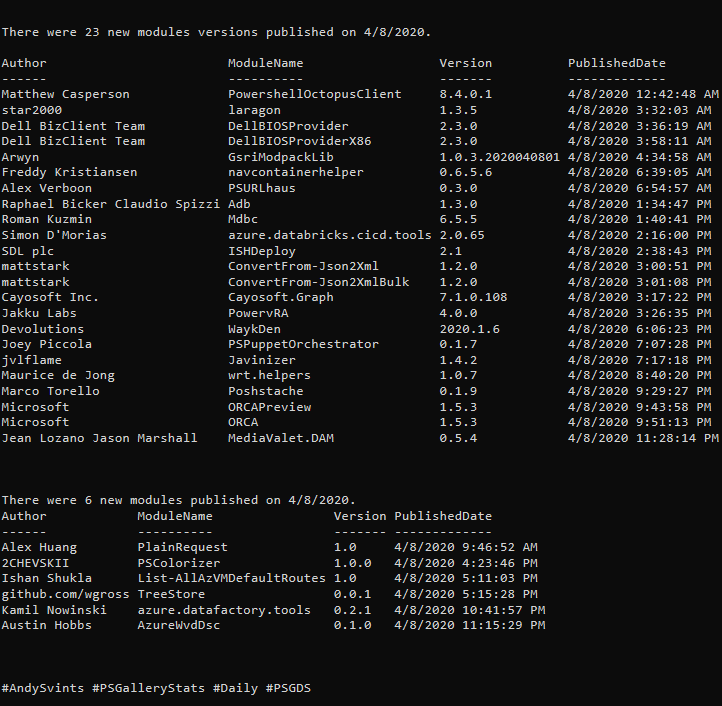The width and height of the screenshot is (722, 706).
Task: Click version 1.0.3.2020040801 of GsriModpackLib
Action: tap(500, 157)
